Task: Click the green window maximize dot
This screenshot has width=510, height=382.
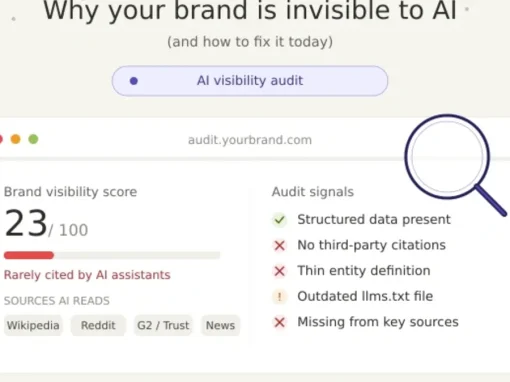Action: click(x=33, y=139)
